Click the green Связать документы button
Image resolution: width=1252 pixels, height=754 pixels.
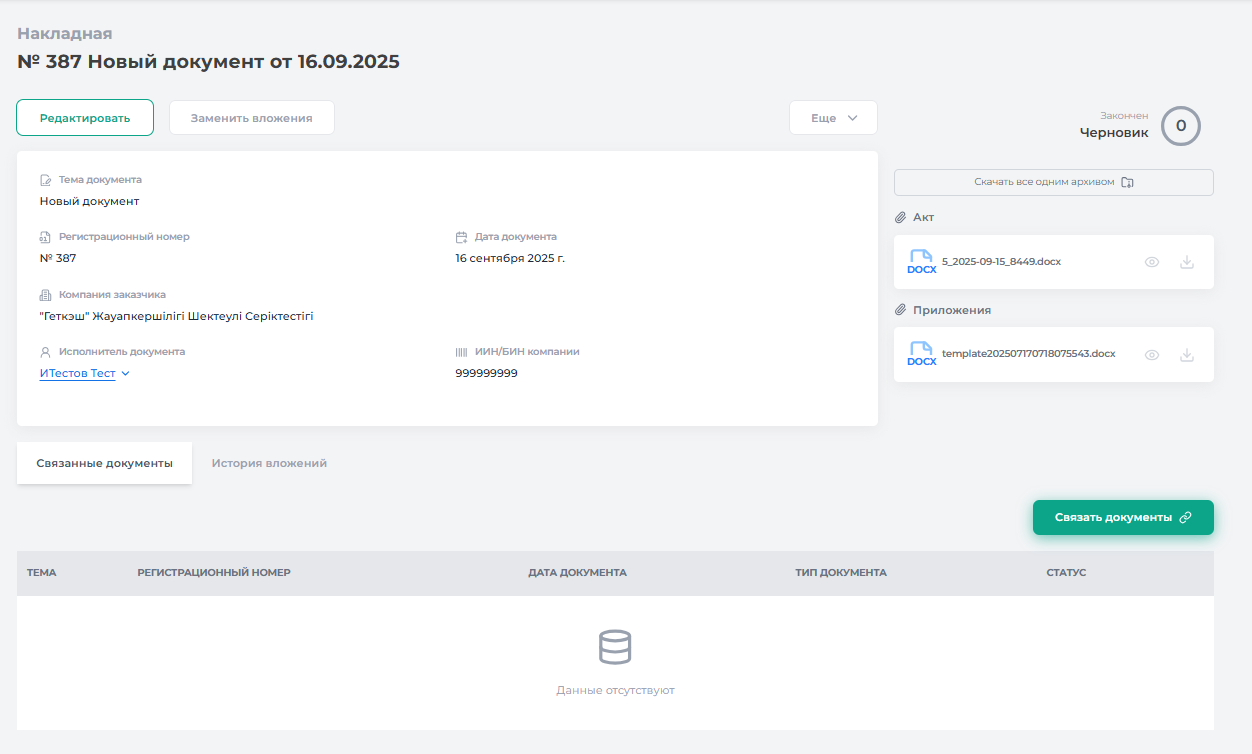1122,518
